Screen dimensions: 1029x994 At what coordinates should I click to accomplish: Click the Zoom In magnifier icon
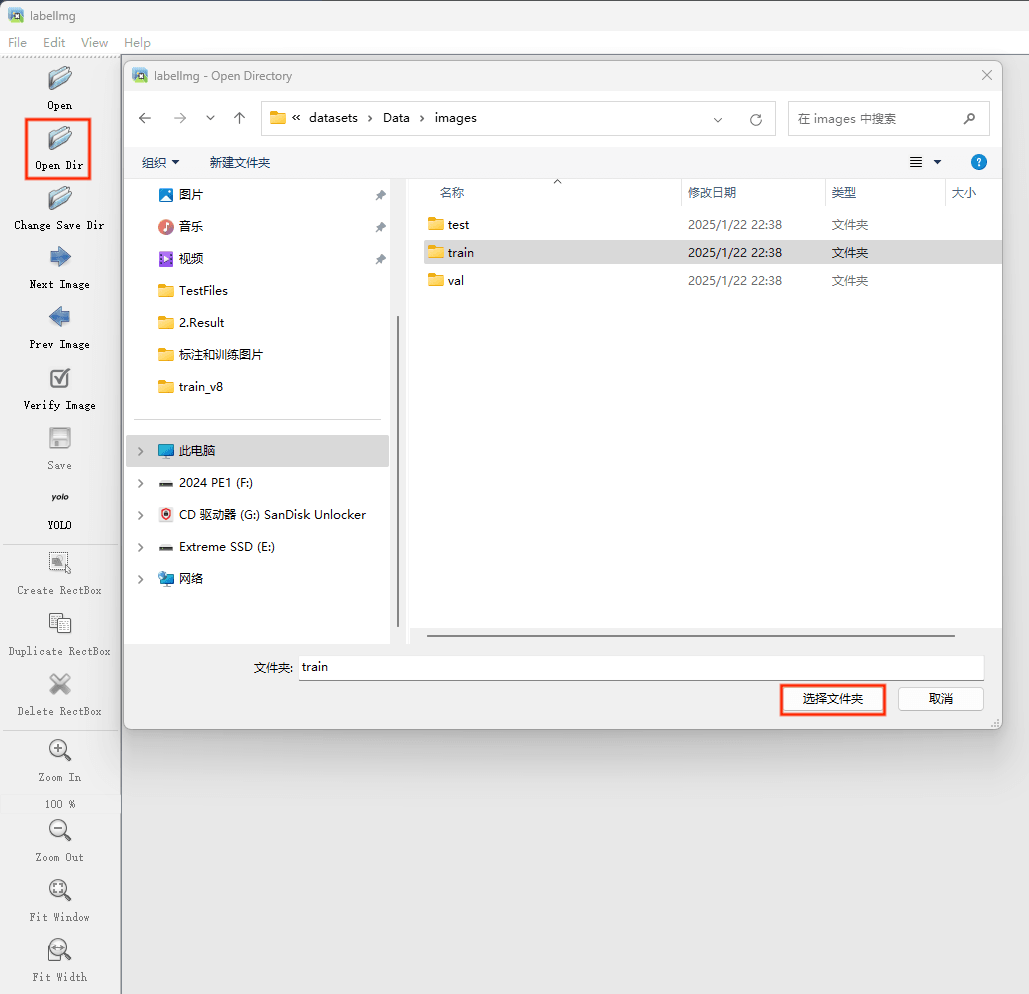(60, 750)
